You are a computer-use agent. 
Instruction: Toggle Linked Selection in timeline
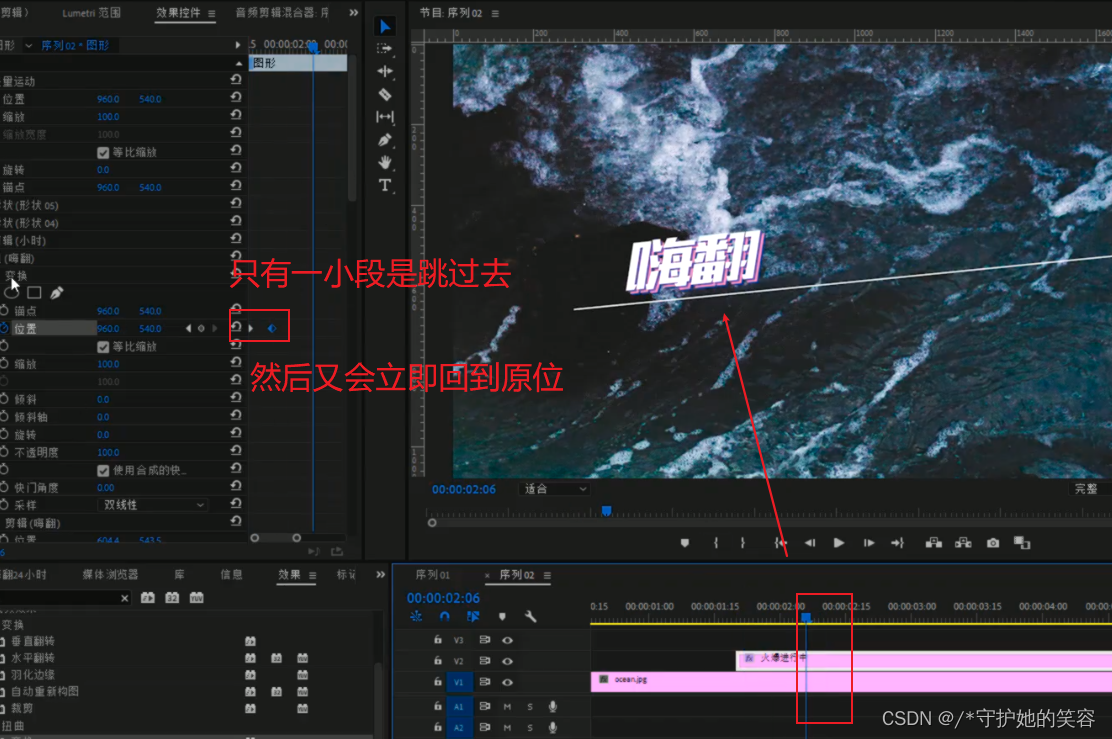click(x=473, y=616)
